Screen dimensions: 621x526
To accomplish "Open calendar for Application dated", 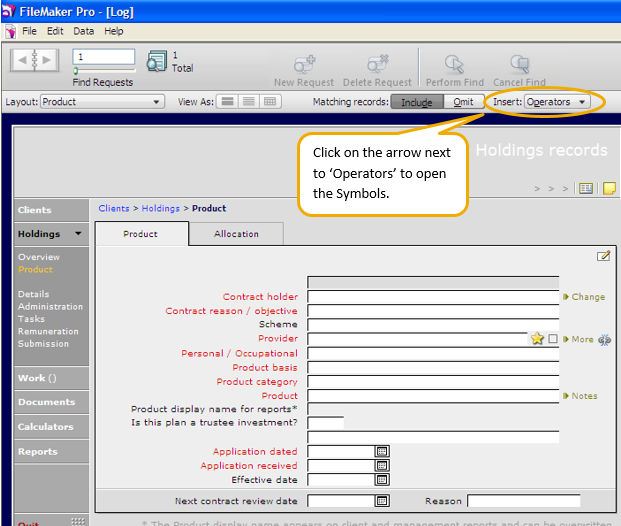I will point(382,451).
